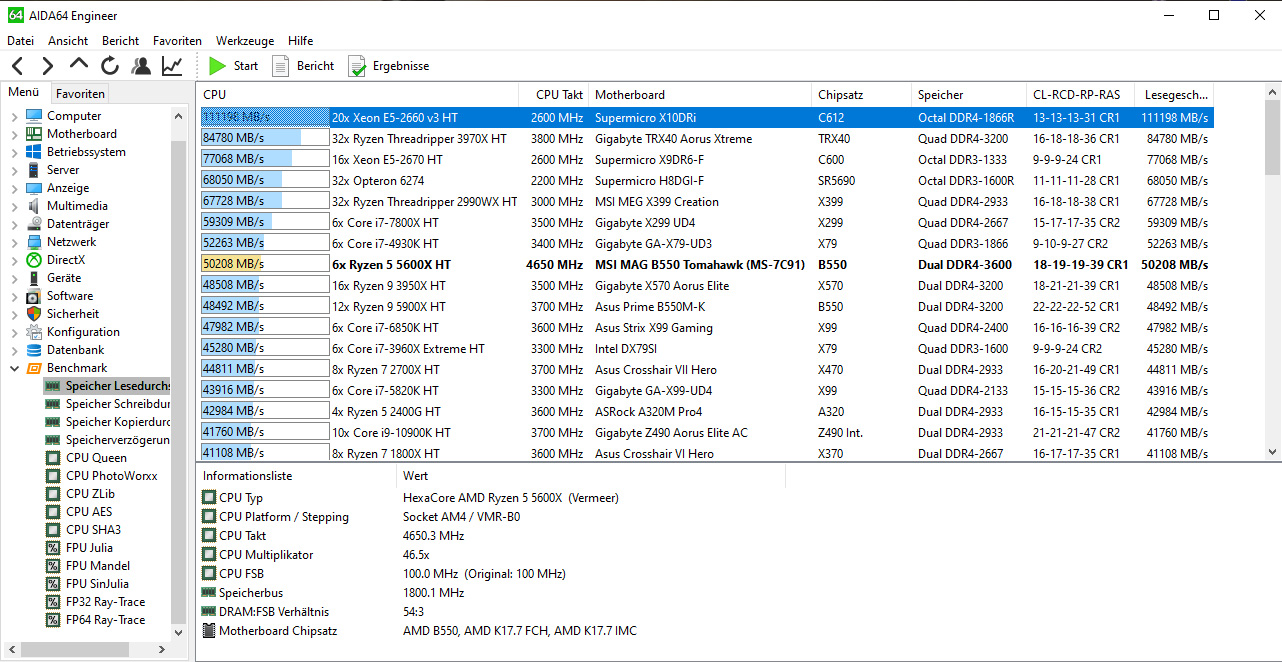Screen dimensions: 1282x662
Task: Expand the Multimedia tree node
Action: [x=14, y=206]
